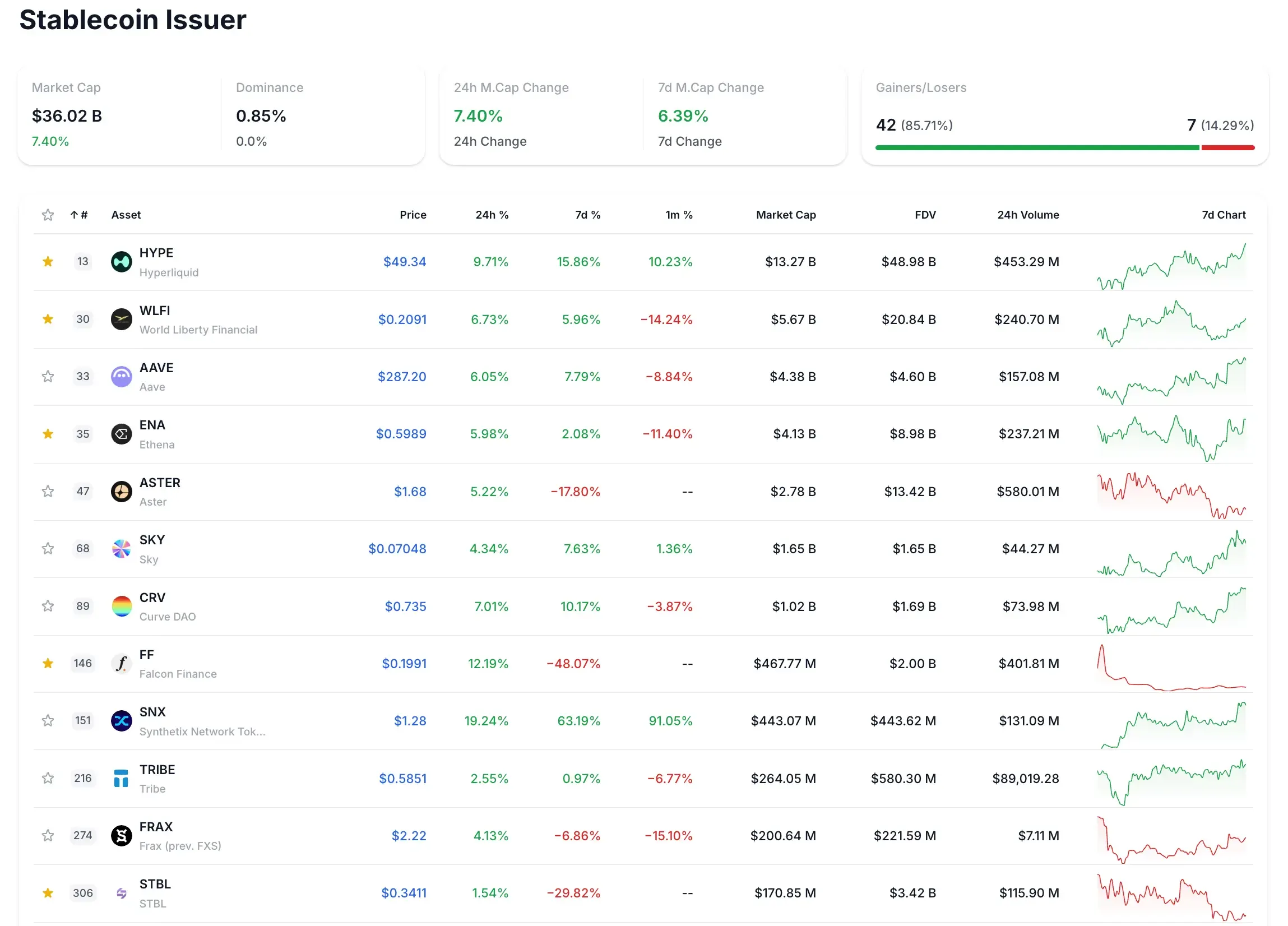Click the Tribe logo icon
This screenshot has width=1288, height=926.
(121, 779)
